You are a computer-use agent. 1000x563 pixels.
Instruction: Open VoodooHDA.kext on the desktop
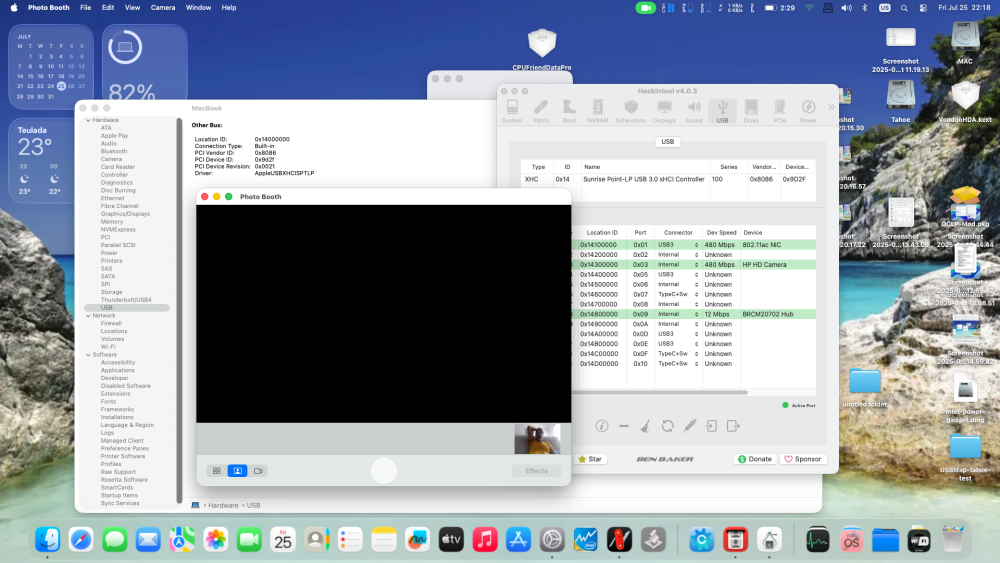[x=965, y=102]
